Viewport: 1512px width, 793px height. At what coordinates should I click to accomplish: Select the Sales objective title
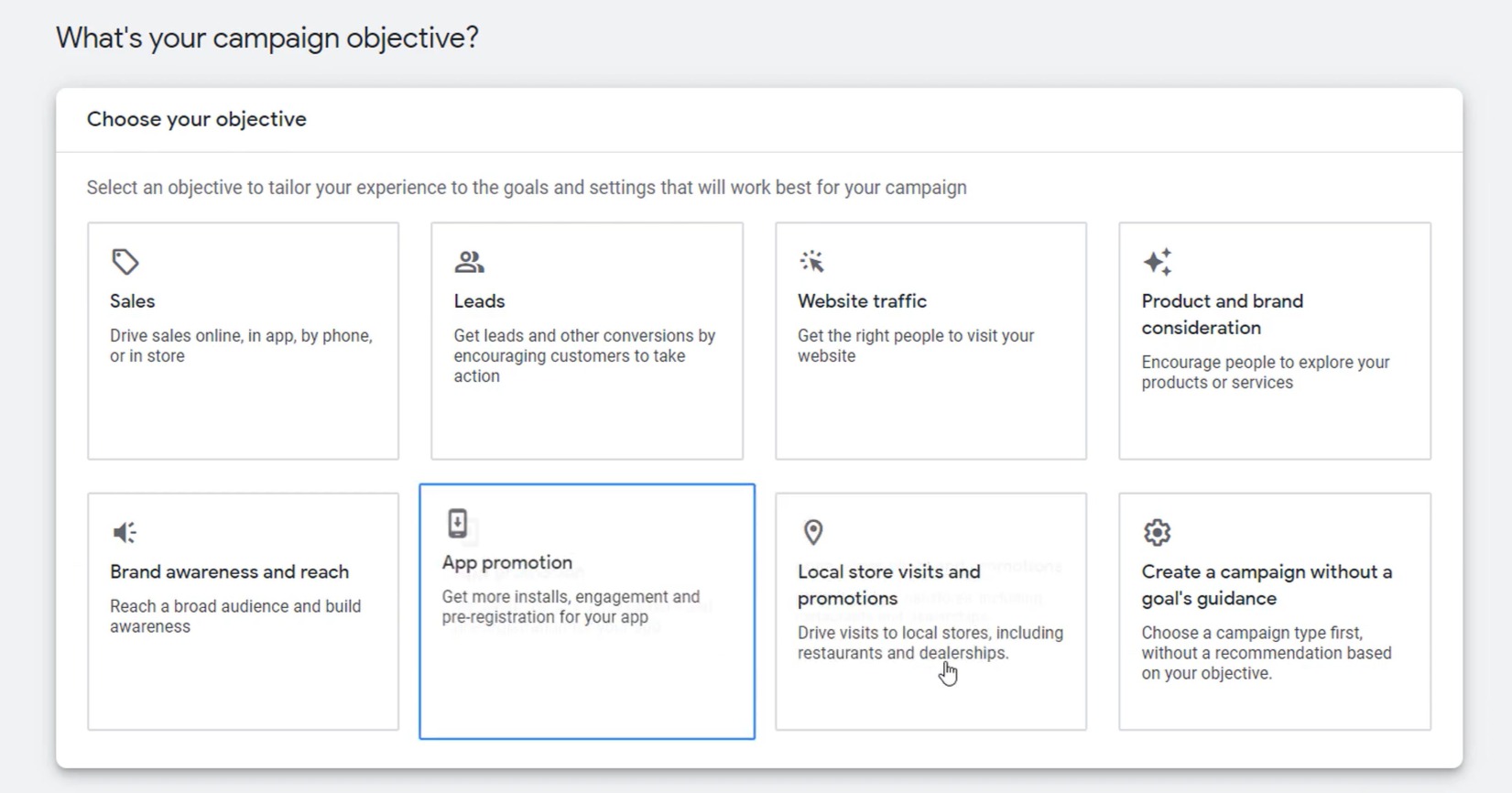click(133, 301)
